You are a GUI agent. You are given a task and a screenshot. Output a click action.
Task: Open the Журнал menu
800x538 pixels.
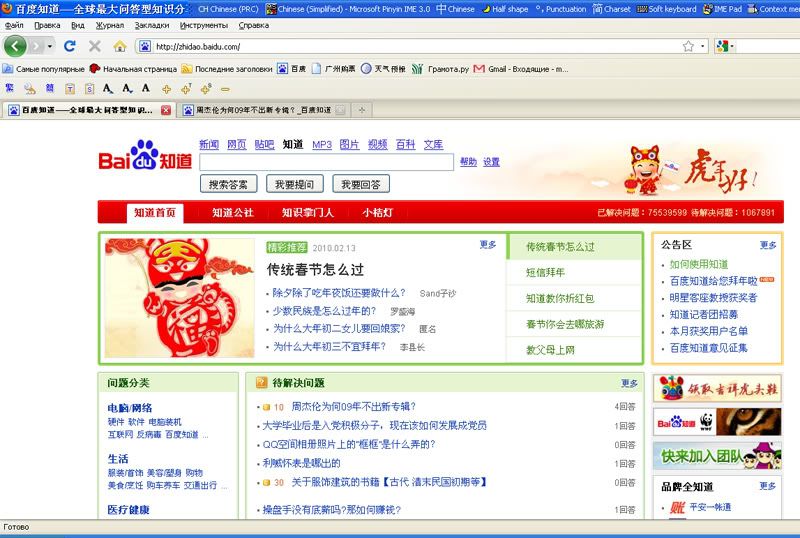click(x=110, y=25)
